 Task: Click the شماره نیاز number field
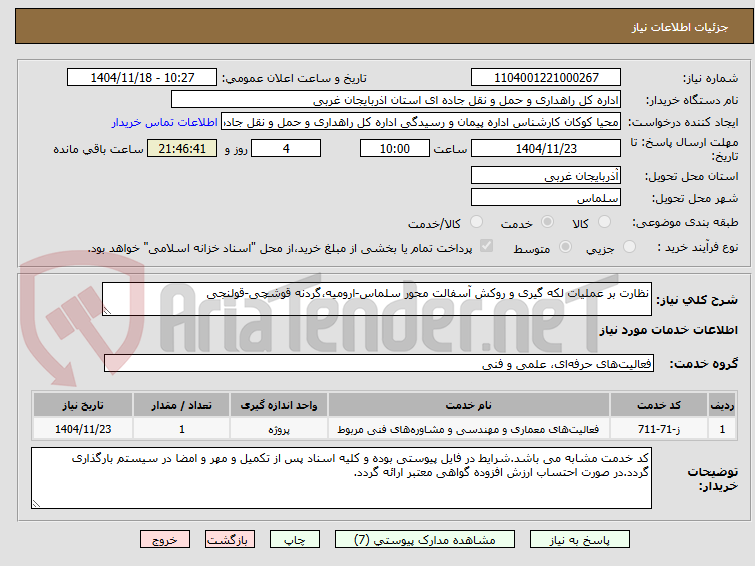pos(546,78)
